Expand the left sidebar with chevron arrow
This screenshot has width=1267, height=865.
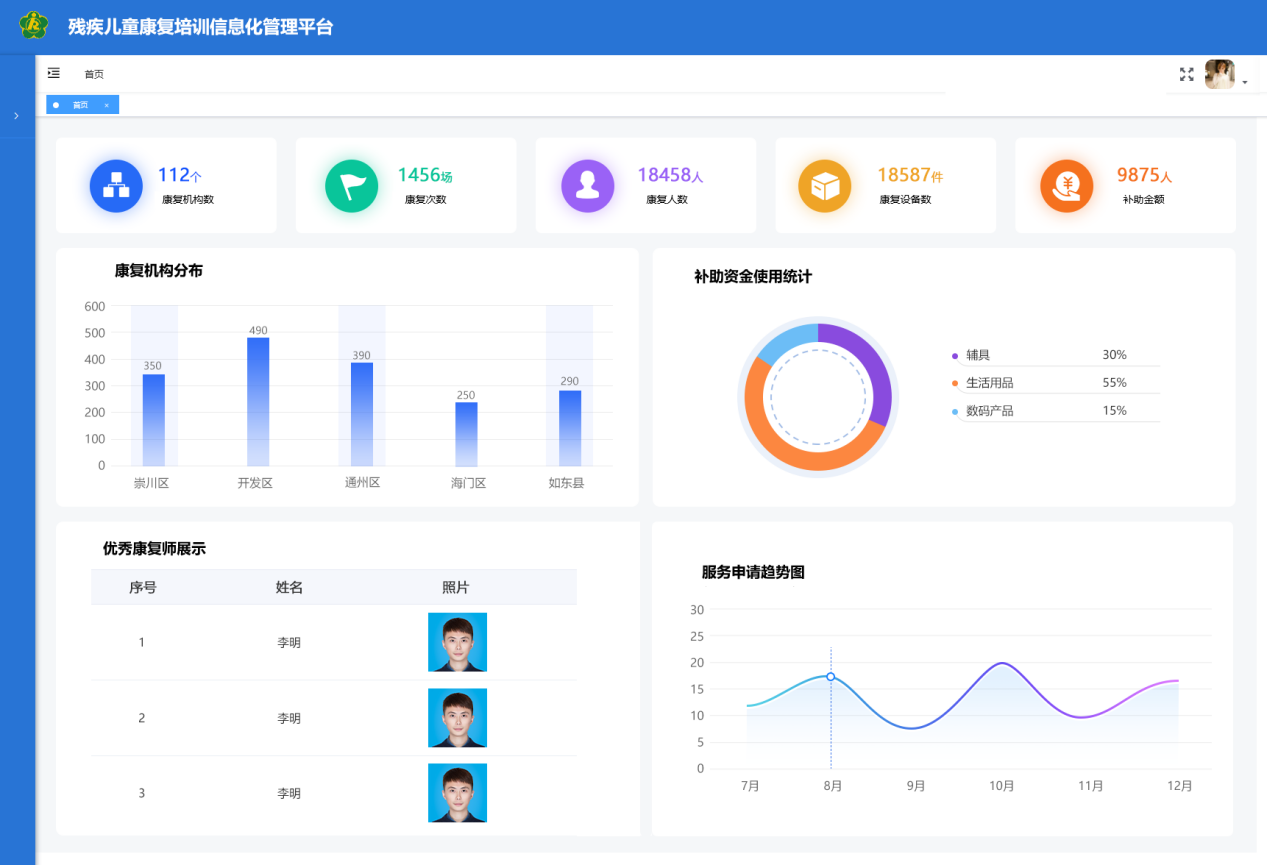click(16, 116)
